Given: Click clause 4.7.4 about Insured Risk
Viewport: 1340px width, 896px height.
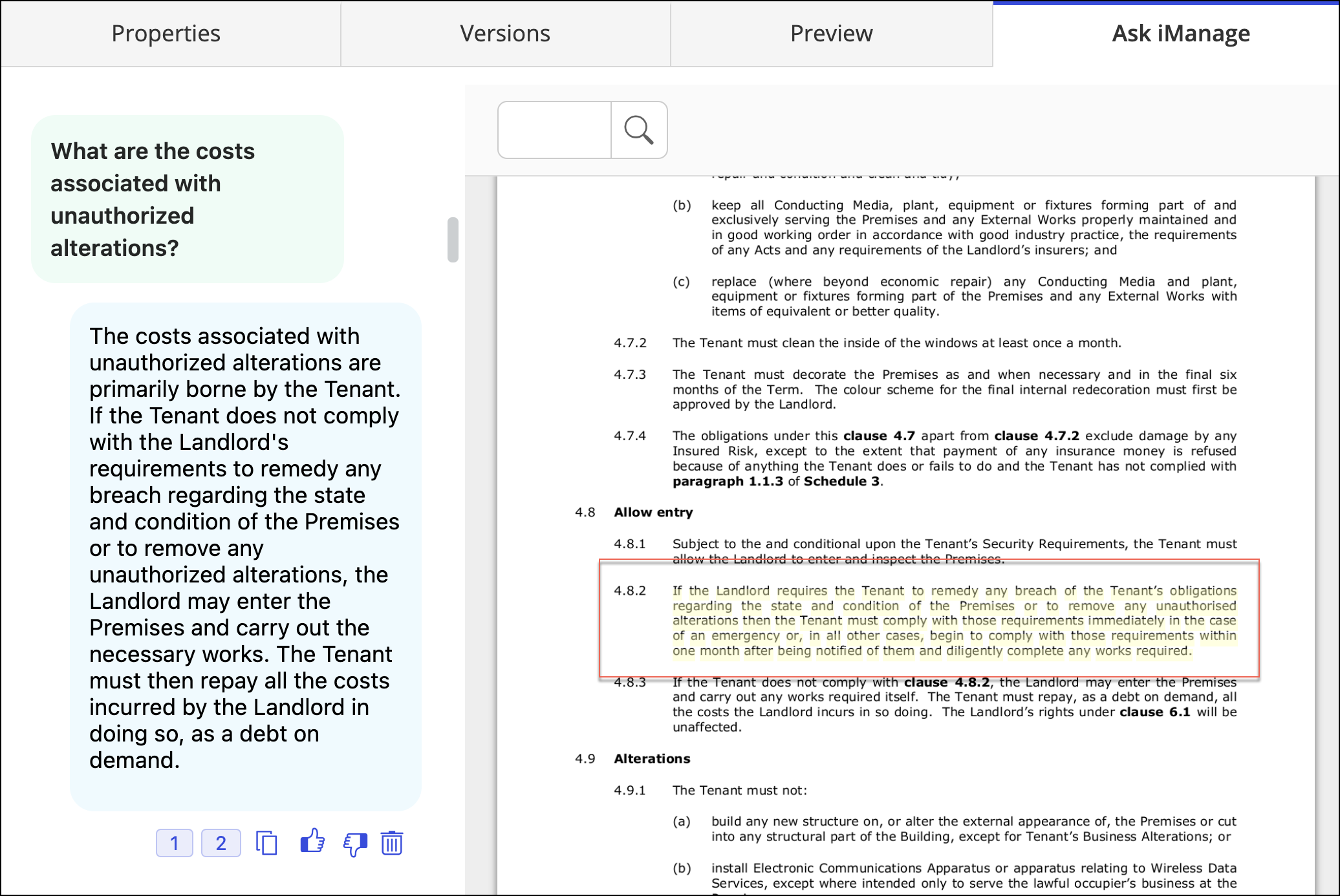Looking at the screenshot, I should click(x=954, y=458).
